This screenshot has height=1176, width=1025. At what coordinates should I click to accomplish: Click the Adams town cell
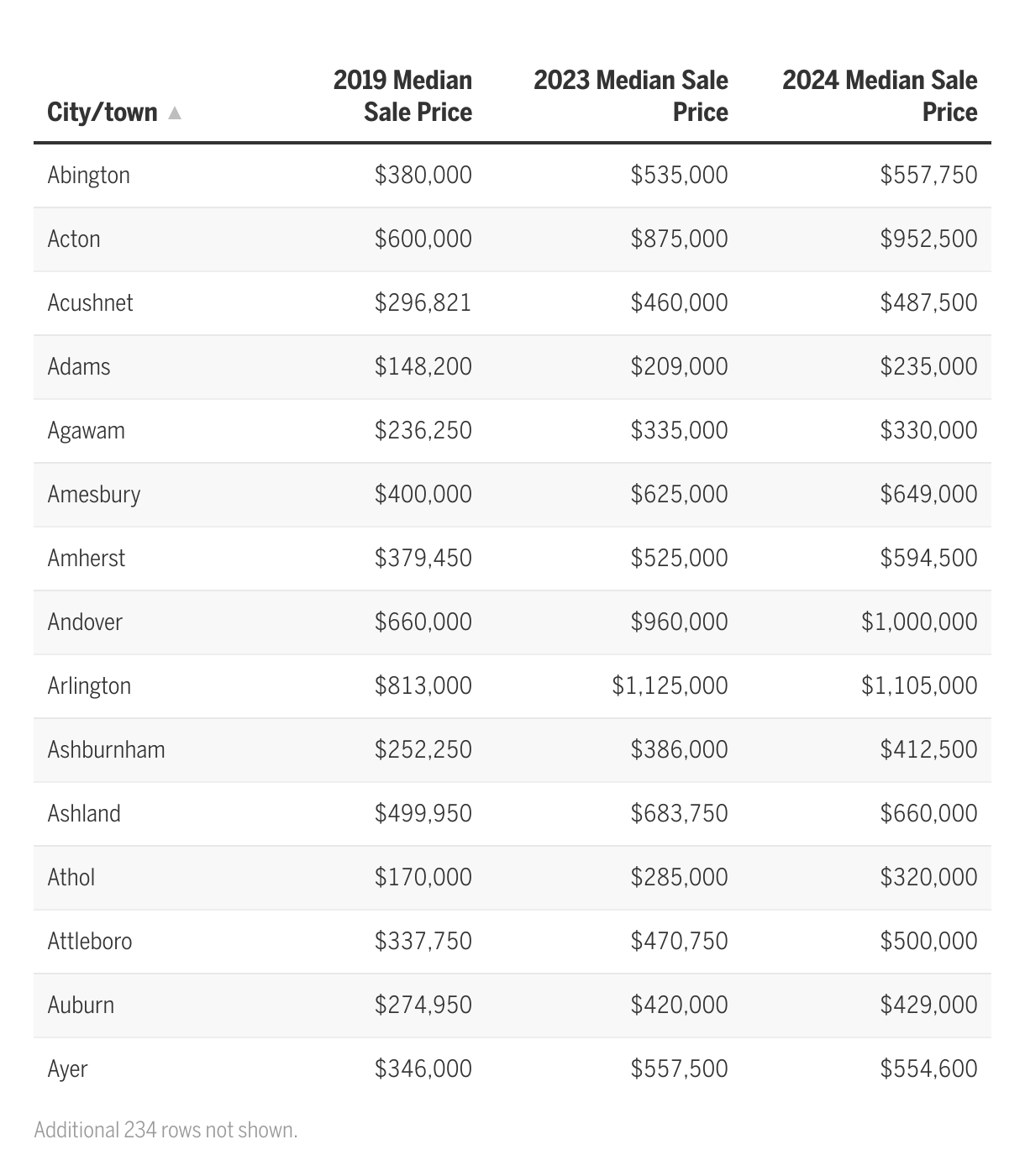(79, 366)
